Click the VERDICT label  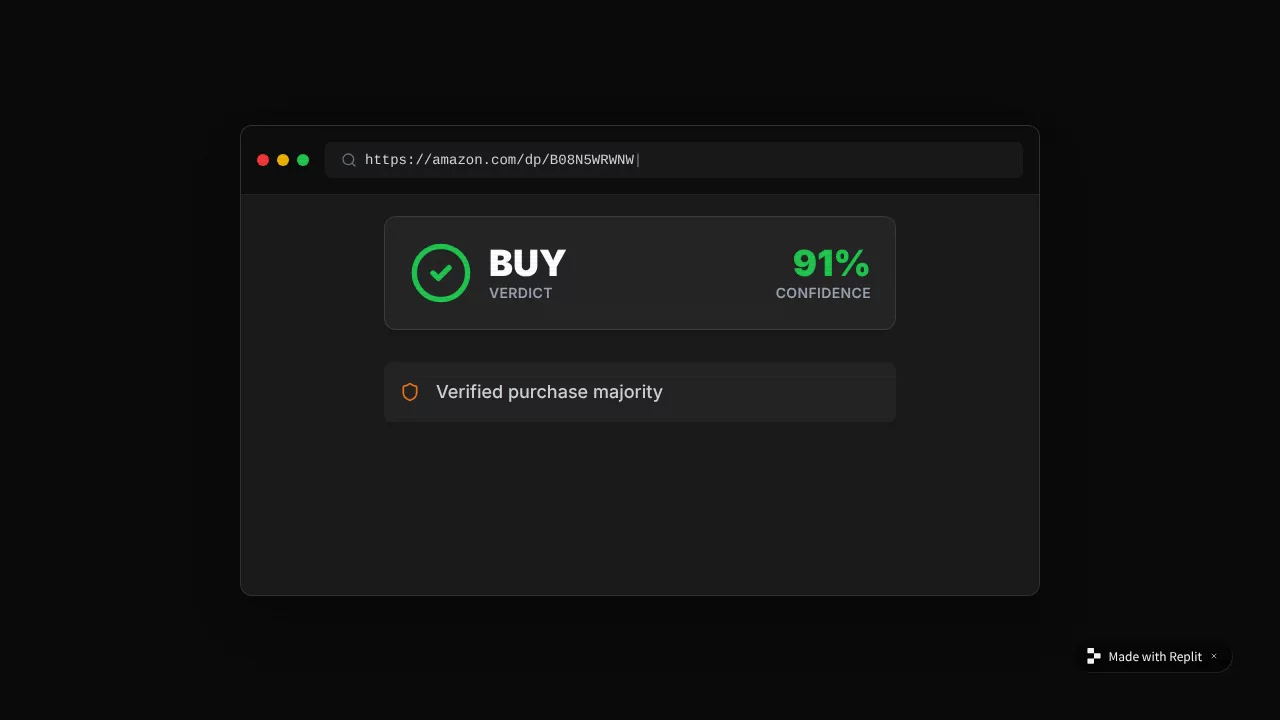(x=520, y=293)
